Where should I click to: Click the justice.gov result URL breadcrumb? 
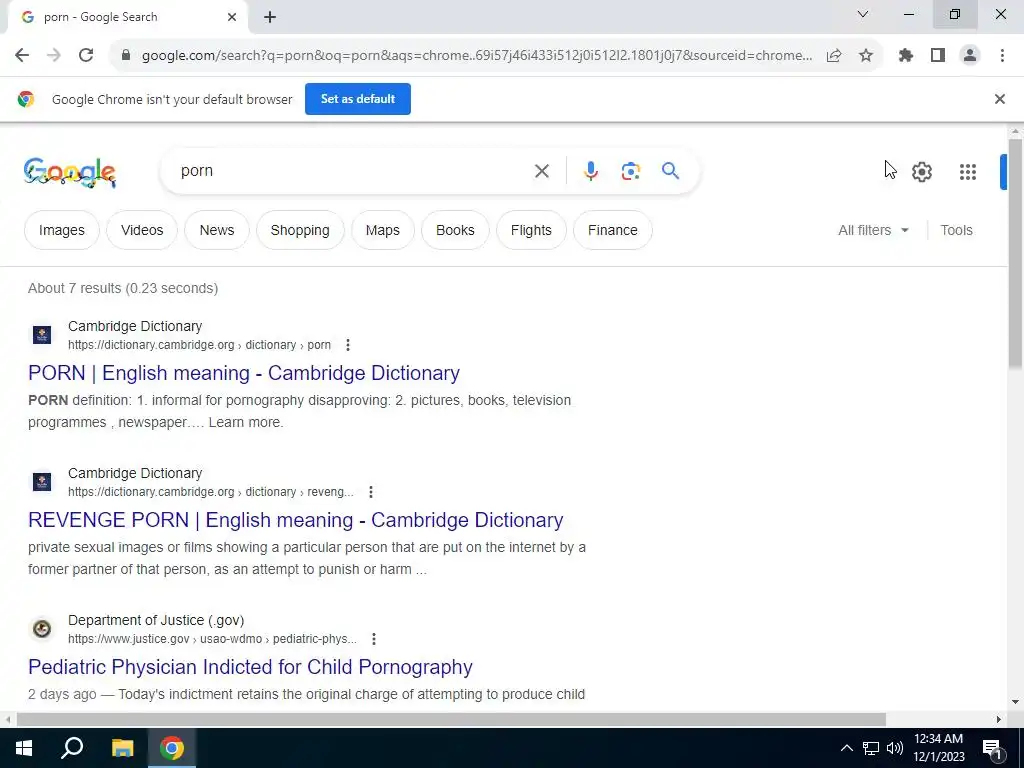point(212,639)
